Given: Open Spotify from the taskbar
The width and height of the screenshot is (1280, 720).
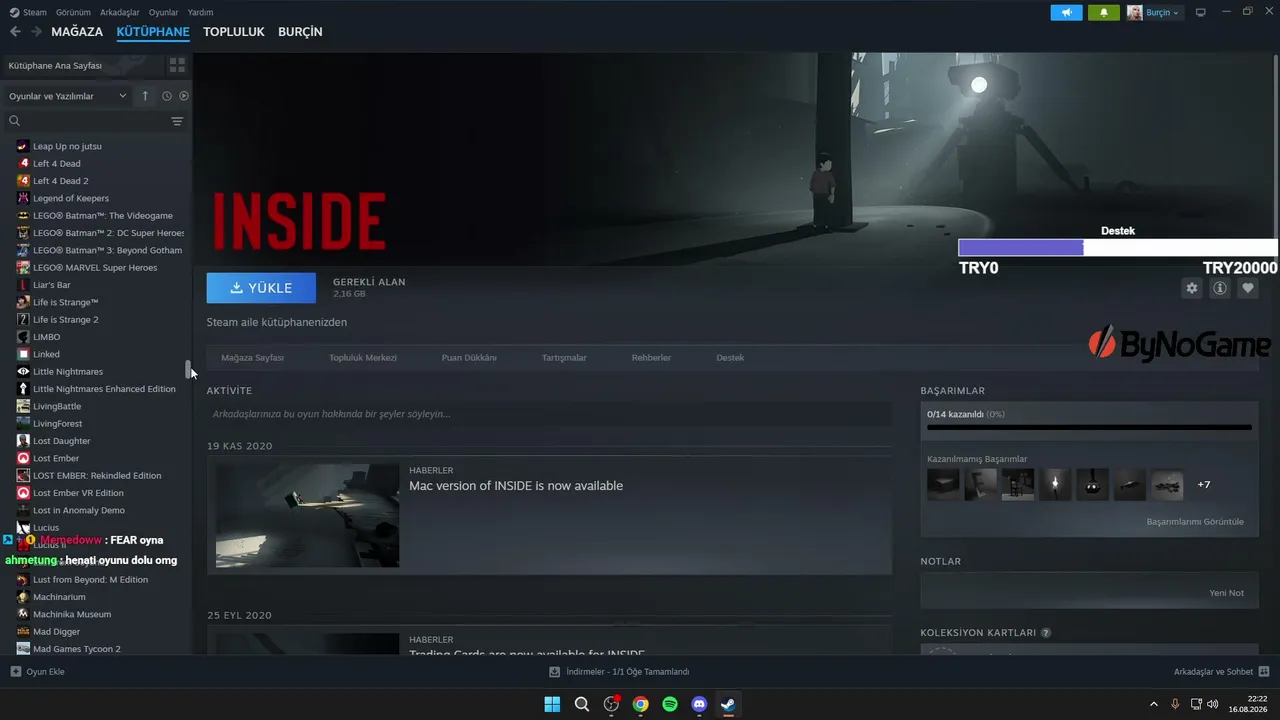Looking at the screenshot, I should pyautogui.click(x=670, y=704).
